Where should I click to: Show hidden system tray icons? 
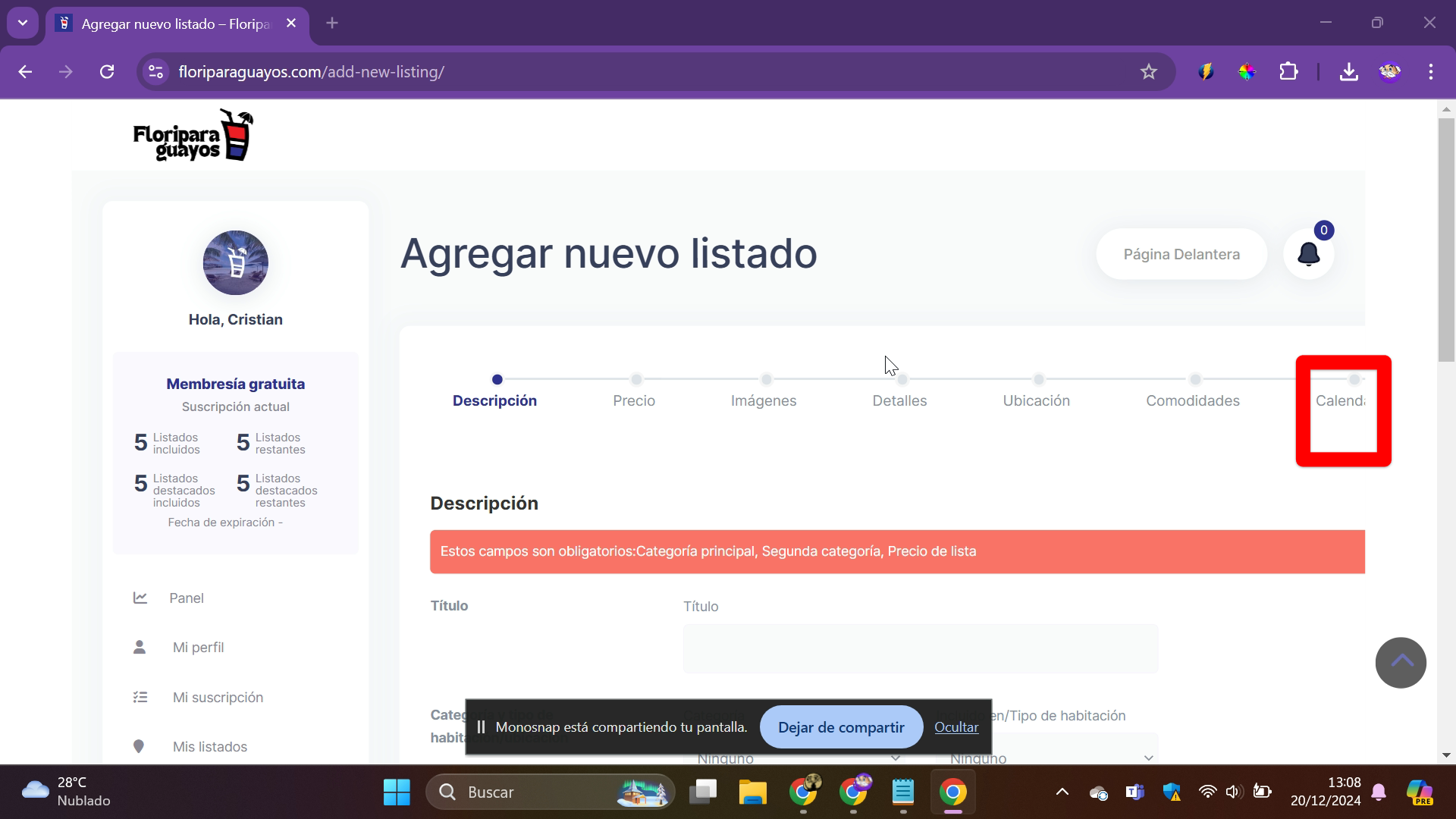1062,792
